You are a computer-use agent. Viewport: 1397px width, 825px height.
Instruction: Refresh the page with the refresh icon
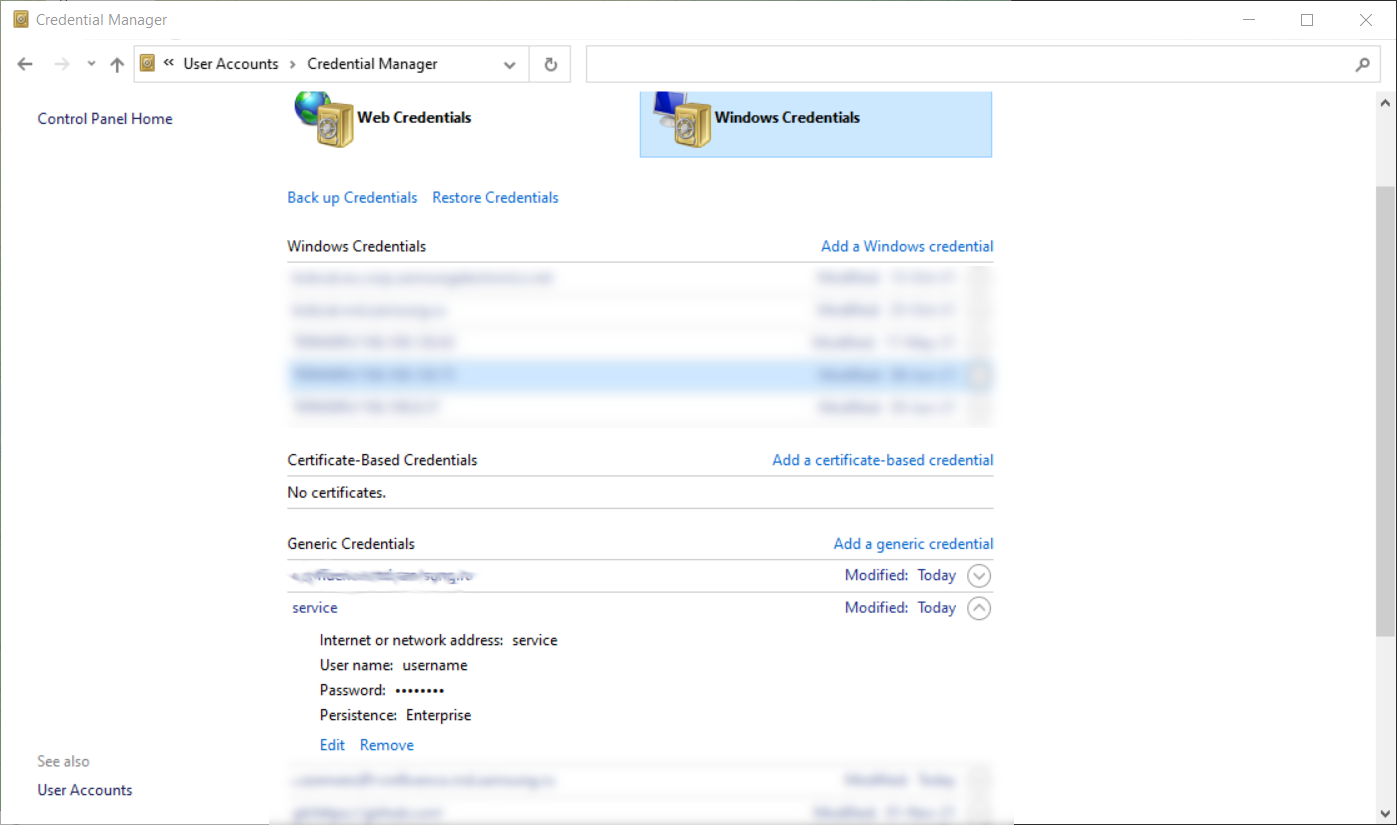550,63
